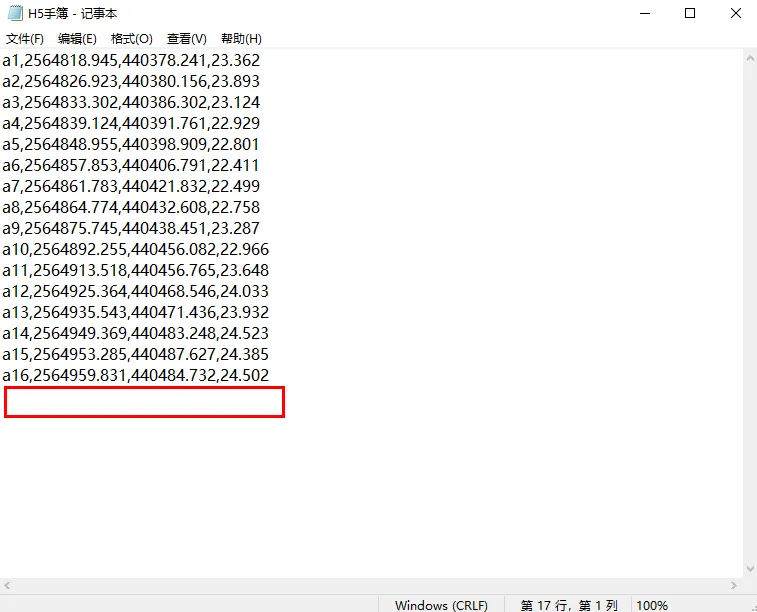Click the line starting with a5,2564848.955
Viewport: 757px width, 612px height.
tap(131, 144)
